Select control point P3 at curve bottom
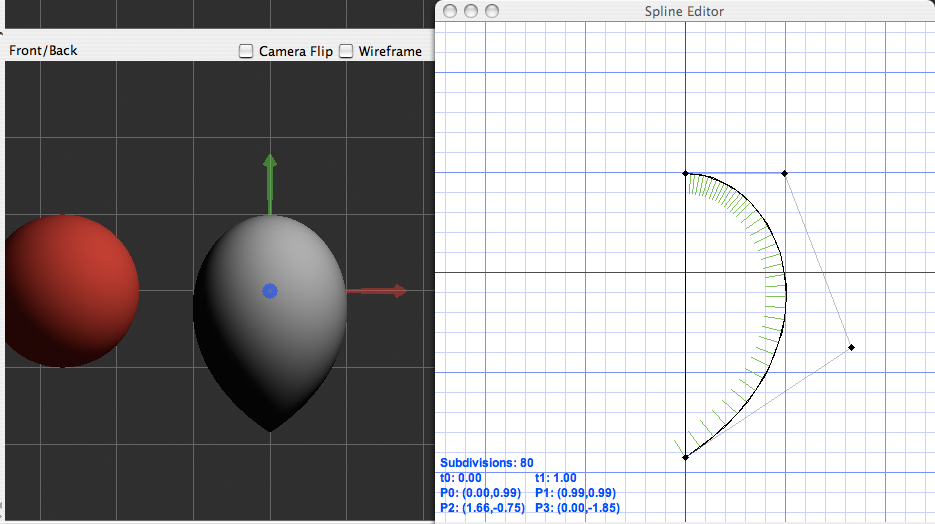Screen dimensions: 935x524 685,457
